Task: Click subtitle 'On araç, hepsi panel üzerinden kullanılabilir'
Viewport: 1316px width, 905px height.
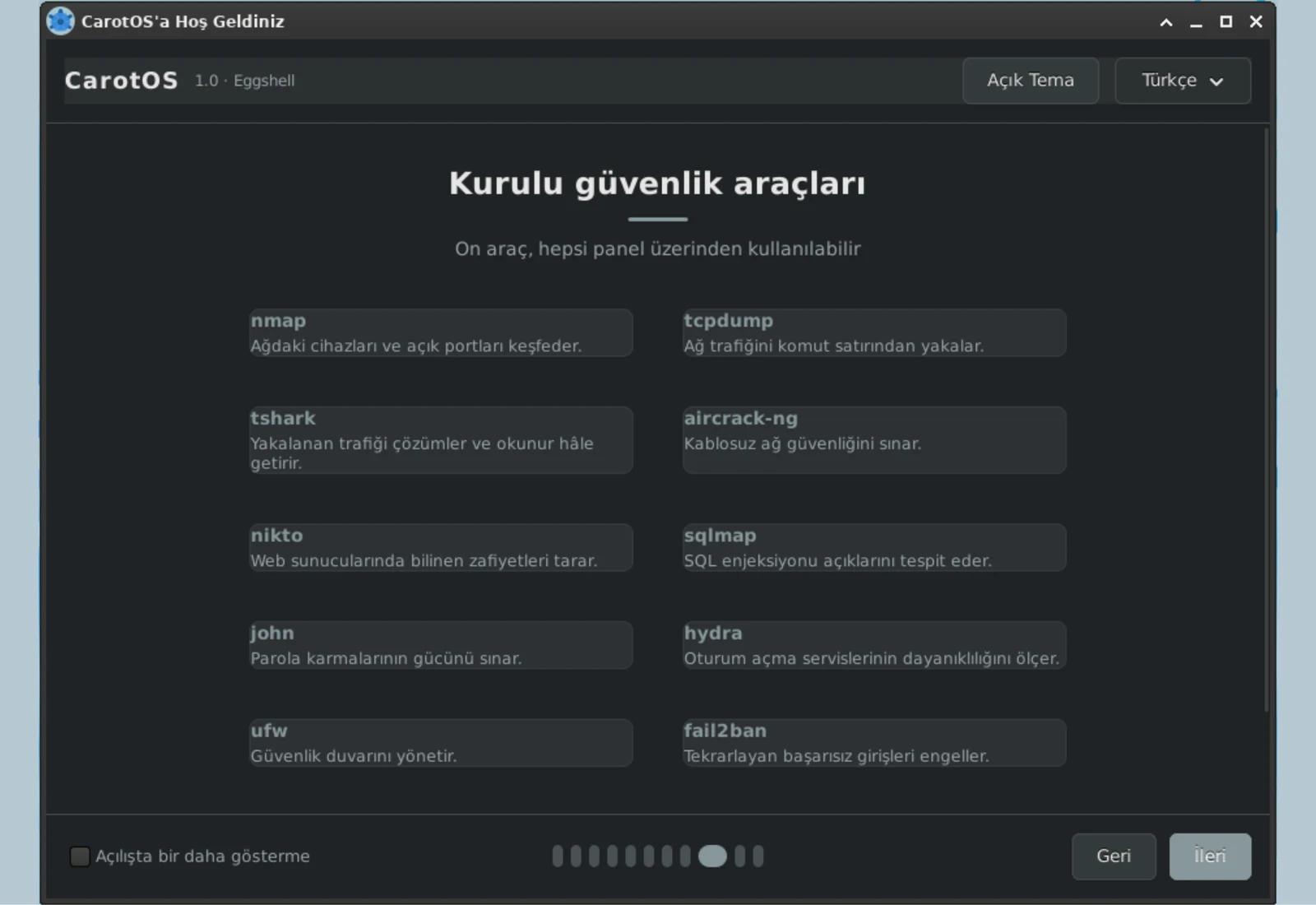Action: click(657, 248)
